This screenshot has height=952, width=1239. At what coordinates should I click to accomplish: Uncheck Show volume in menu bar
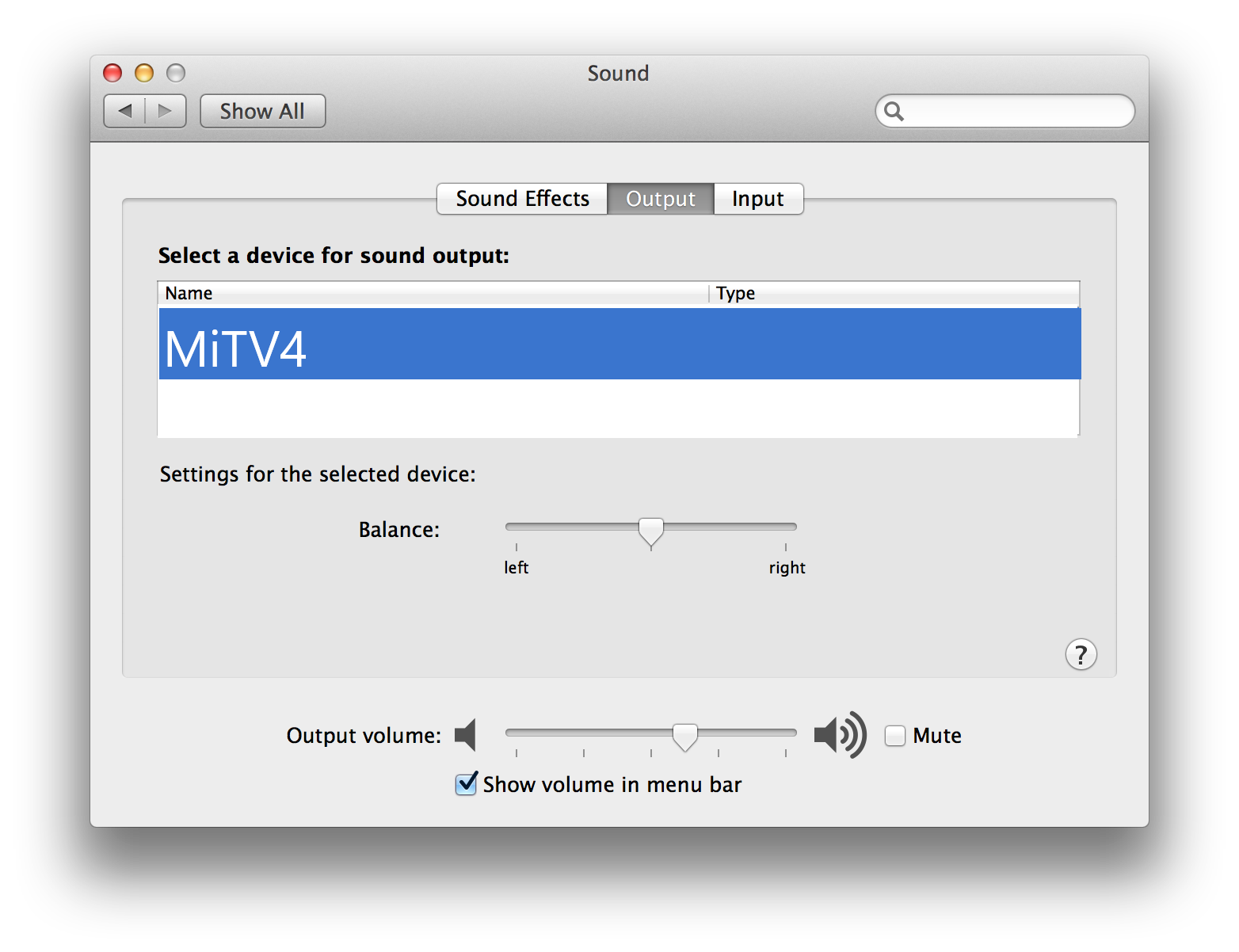tap(467, 784)
